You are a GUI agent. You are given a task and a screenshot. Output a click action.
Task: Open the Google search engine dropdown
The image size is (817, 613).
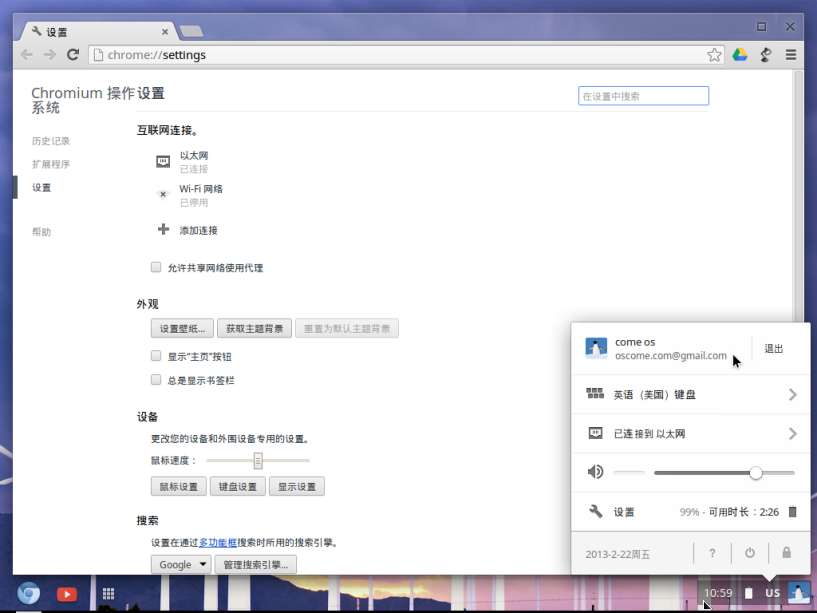click(x=180, y=564)
